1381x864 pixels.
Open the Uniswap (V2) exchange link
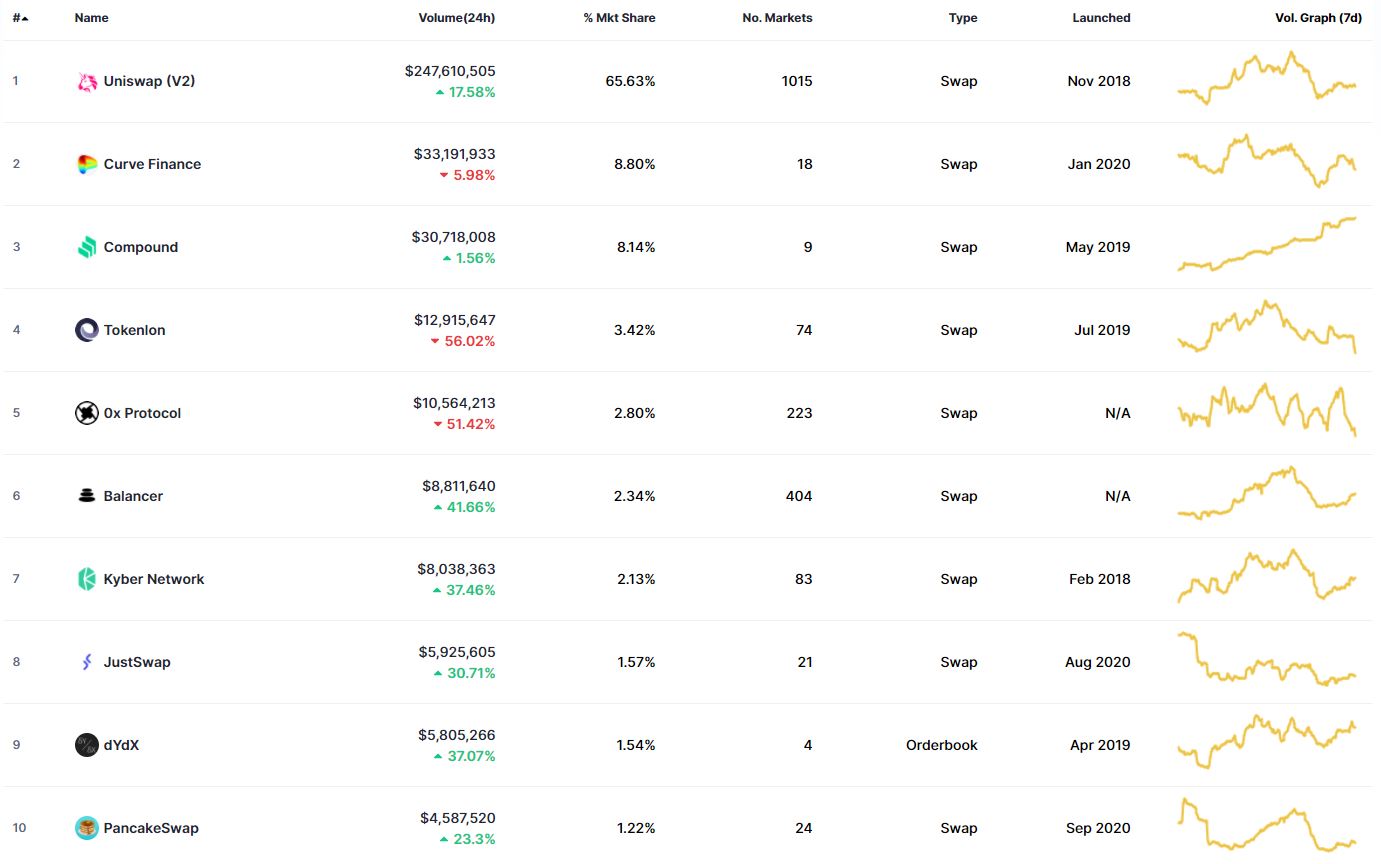[149, 82]
